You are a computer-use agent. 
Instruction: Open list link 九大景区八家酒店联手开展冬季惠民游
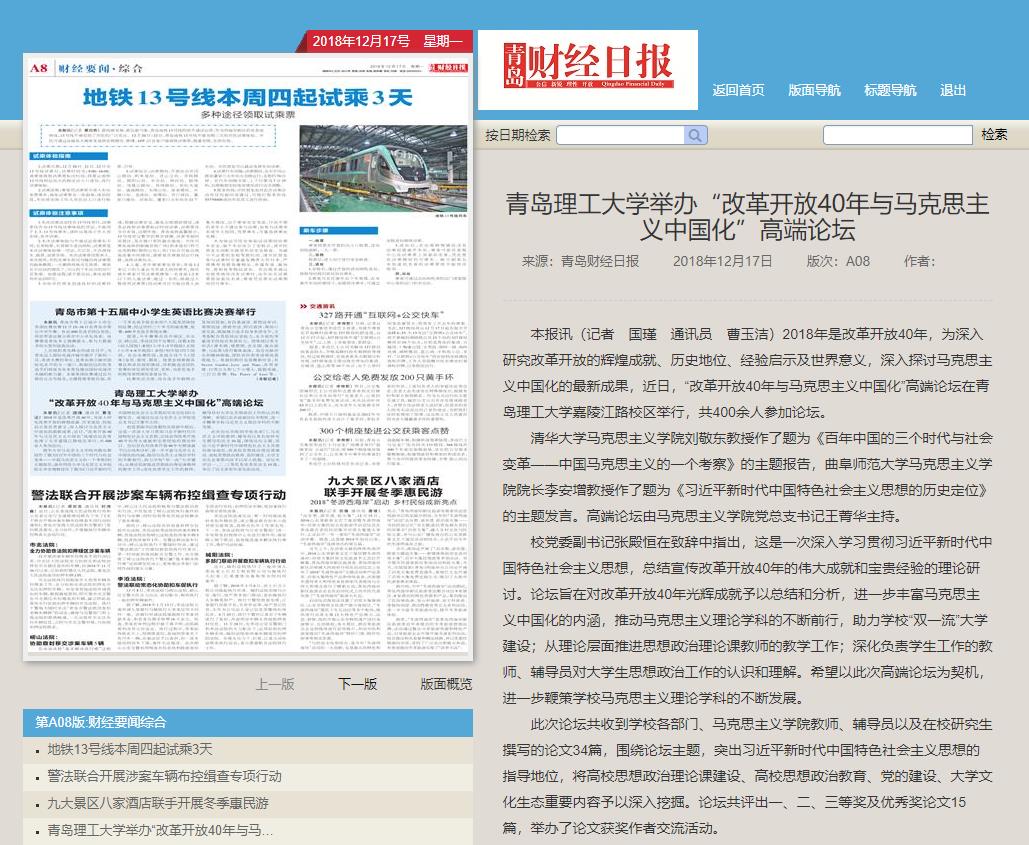(158, 803)
